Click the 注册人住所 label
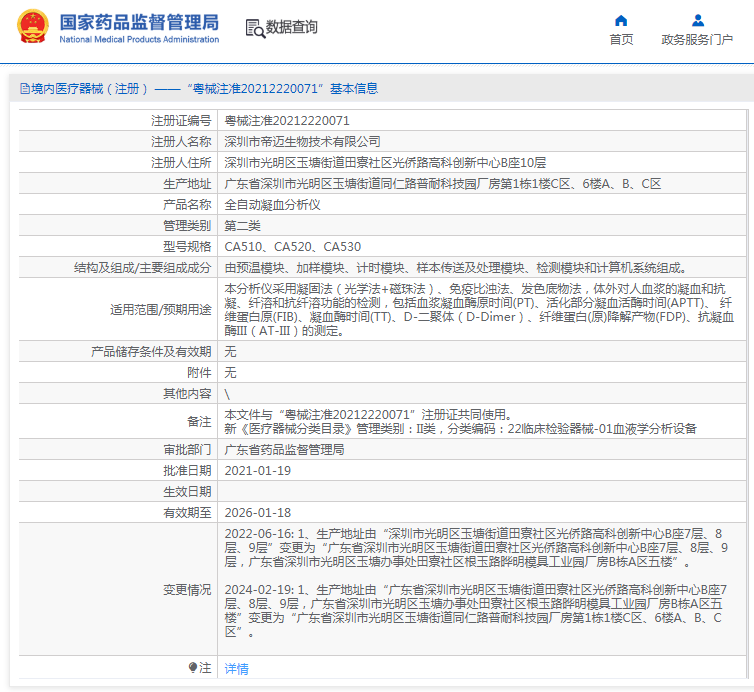 click(181, 163)
